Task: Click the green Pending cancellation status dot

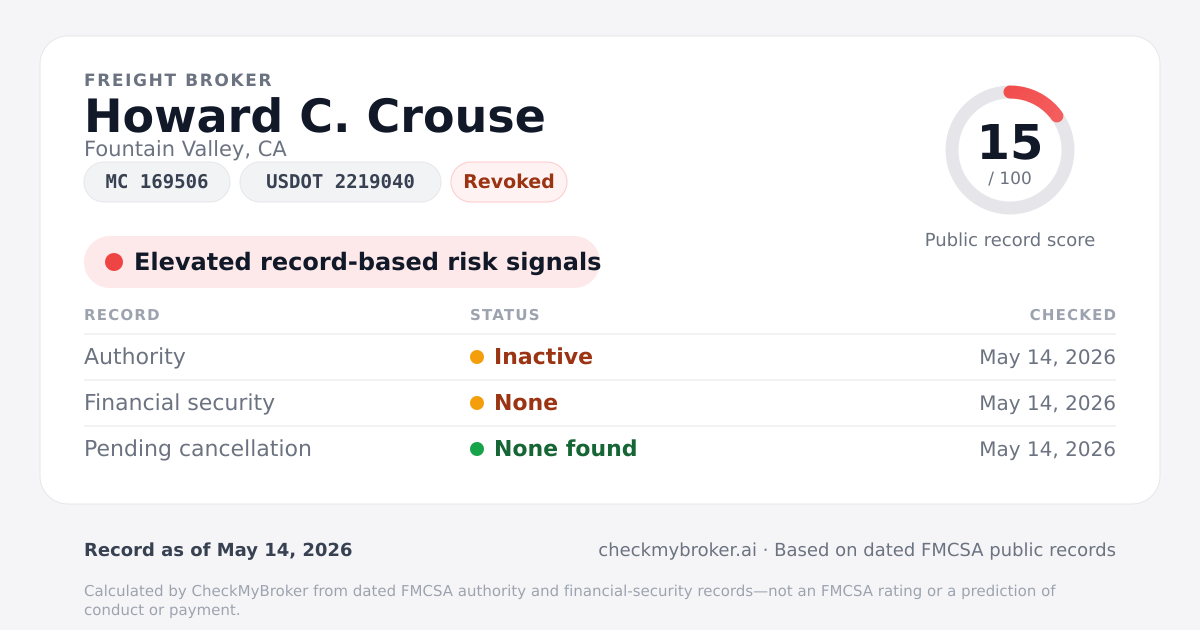Action: pyautogui.click(x=477, y=449)
